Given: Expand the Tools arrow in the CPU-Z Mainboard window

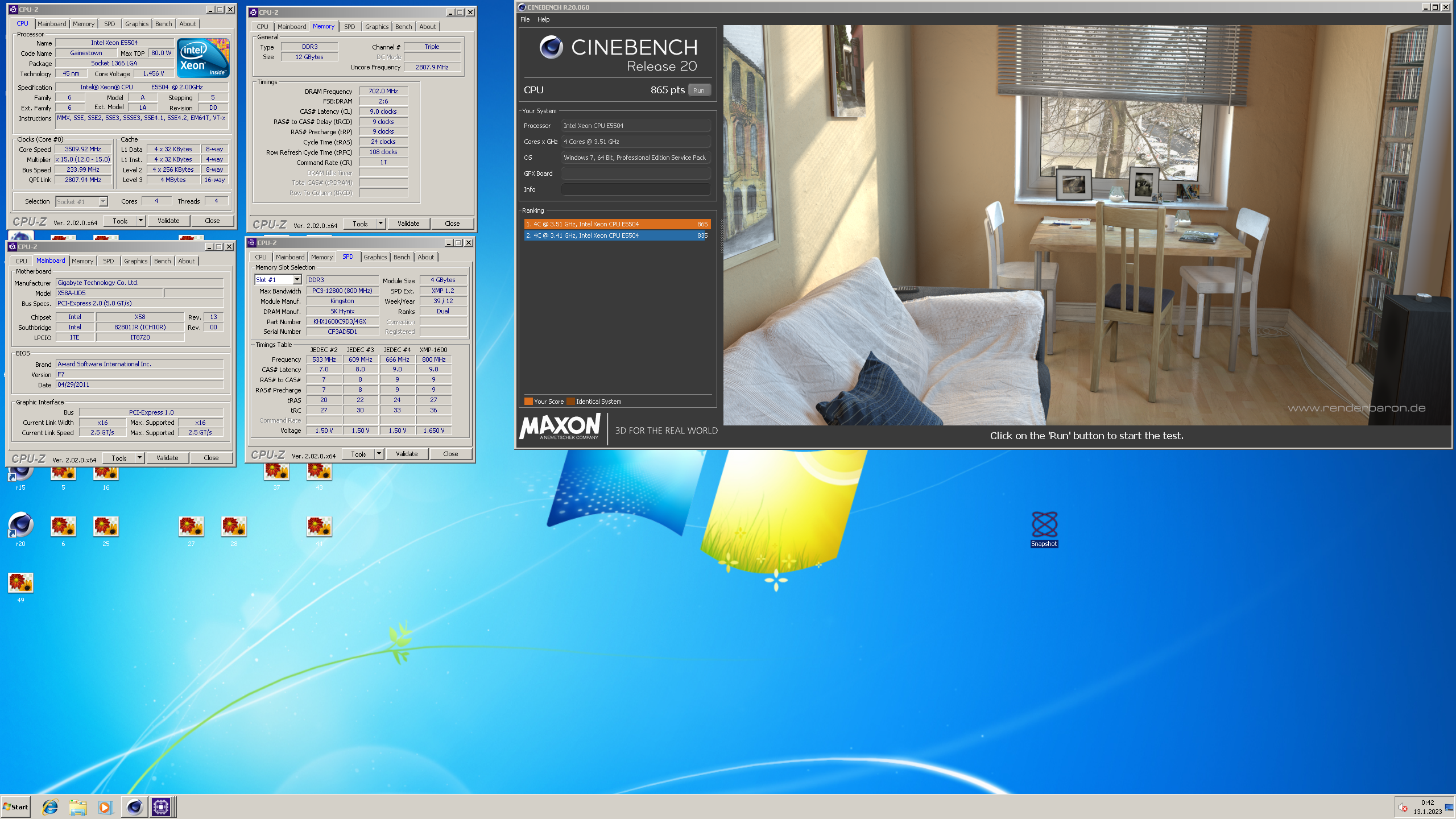Looking at the screenshot, I should (139, 458).
